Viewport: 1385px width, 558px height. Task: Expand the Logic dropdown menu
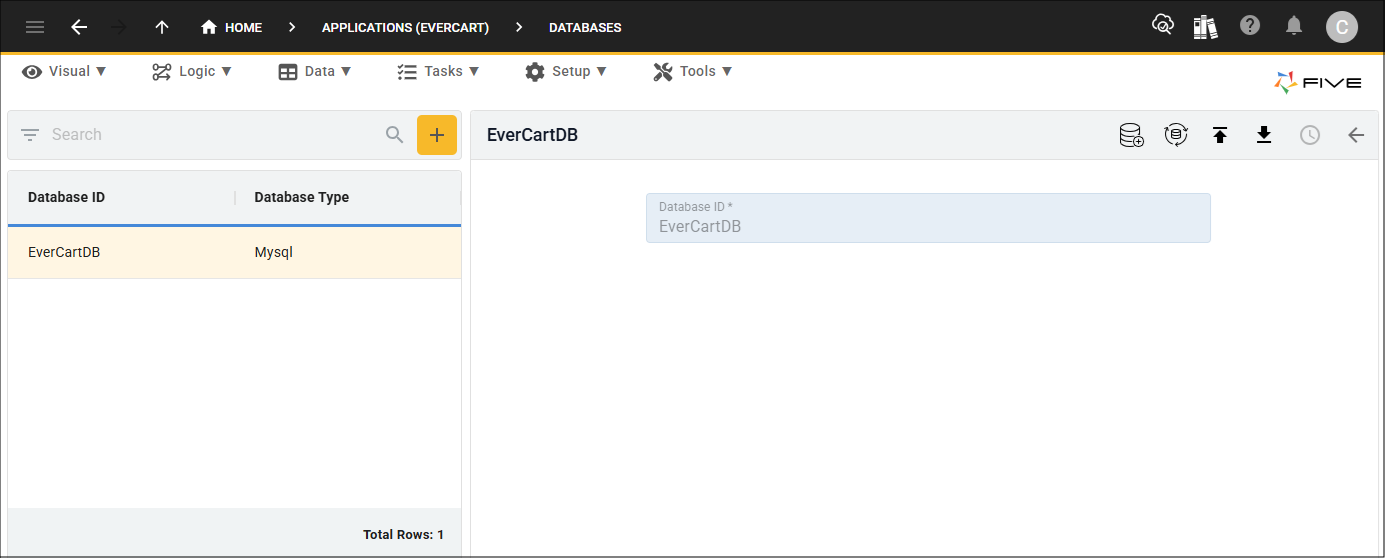click(x=192, y=71)
